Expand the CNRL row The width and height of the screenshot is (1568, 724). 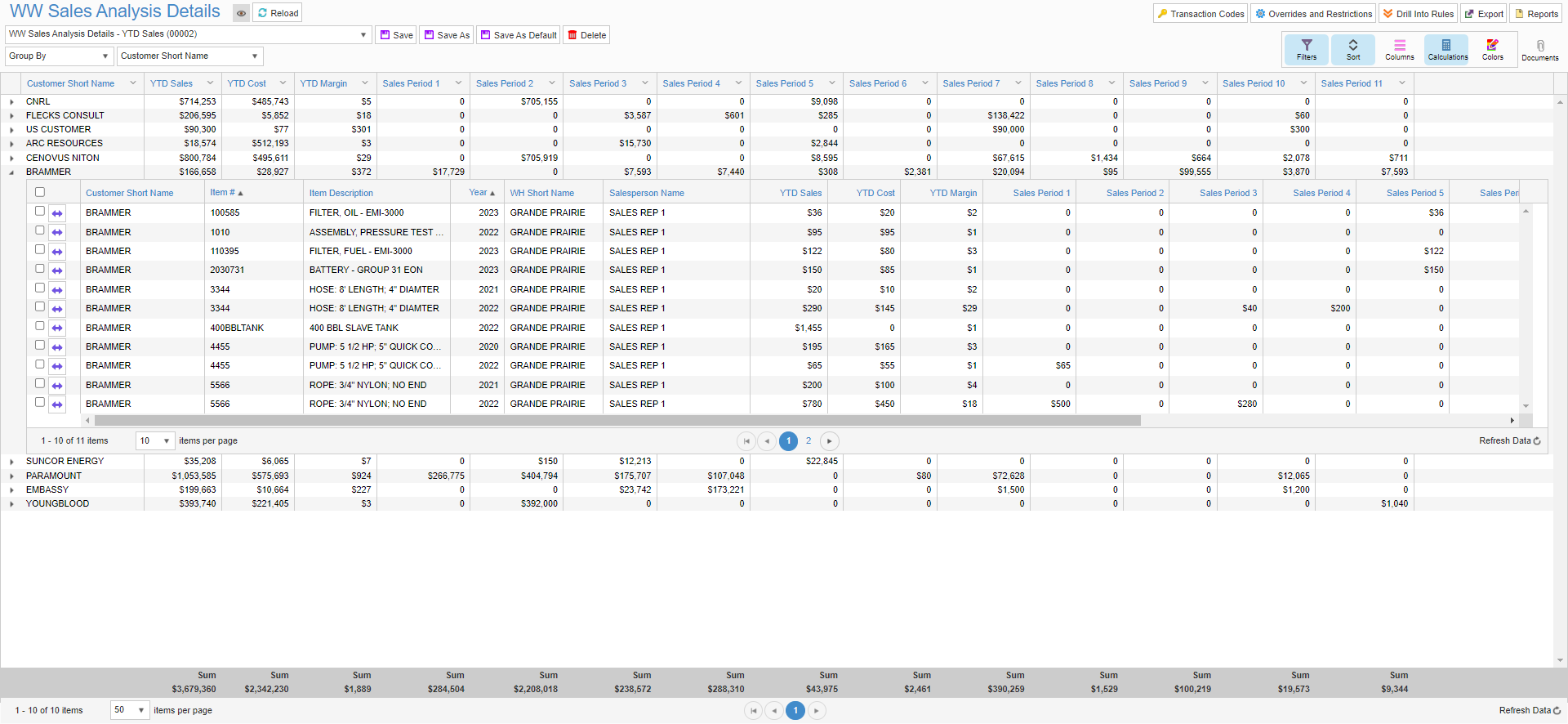point(11,102)
